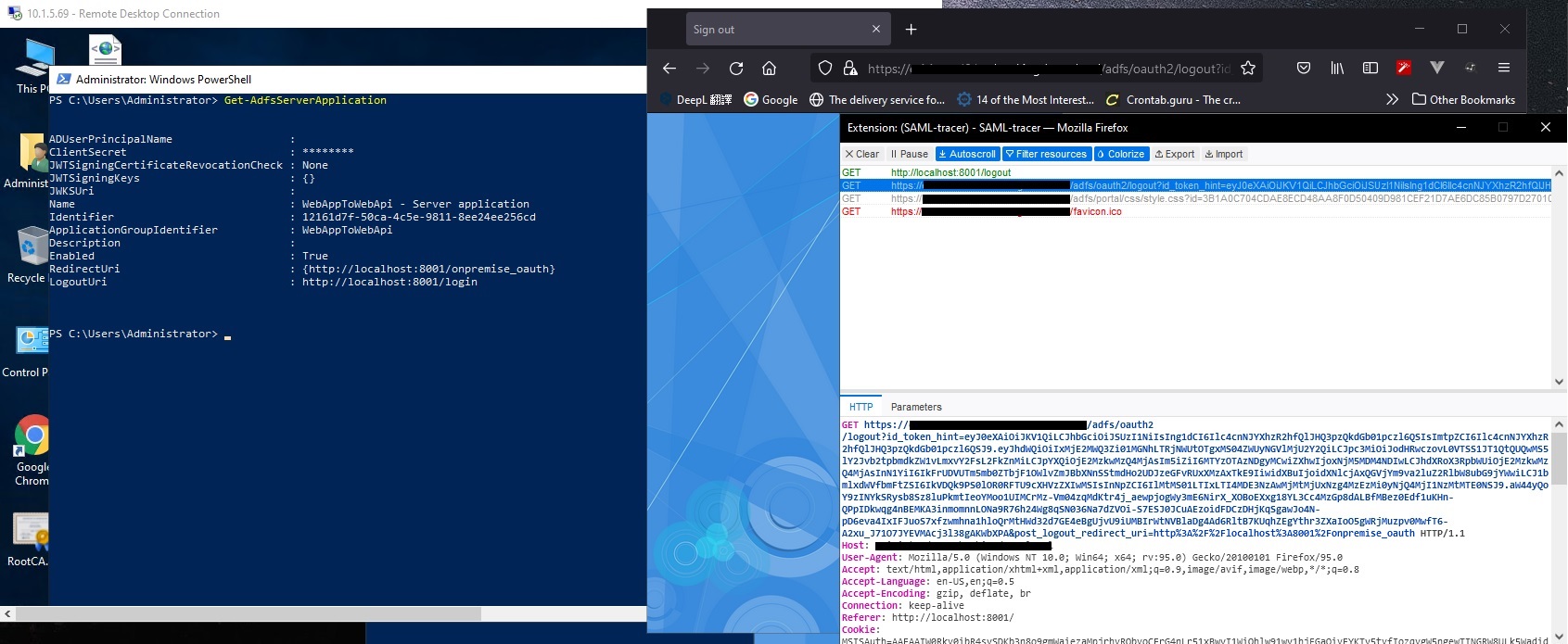This screenshot has width=1568, height=644.
Task: Open 'The delivery service fo...' bookmark
Action: coord(877,99)
